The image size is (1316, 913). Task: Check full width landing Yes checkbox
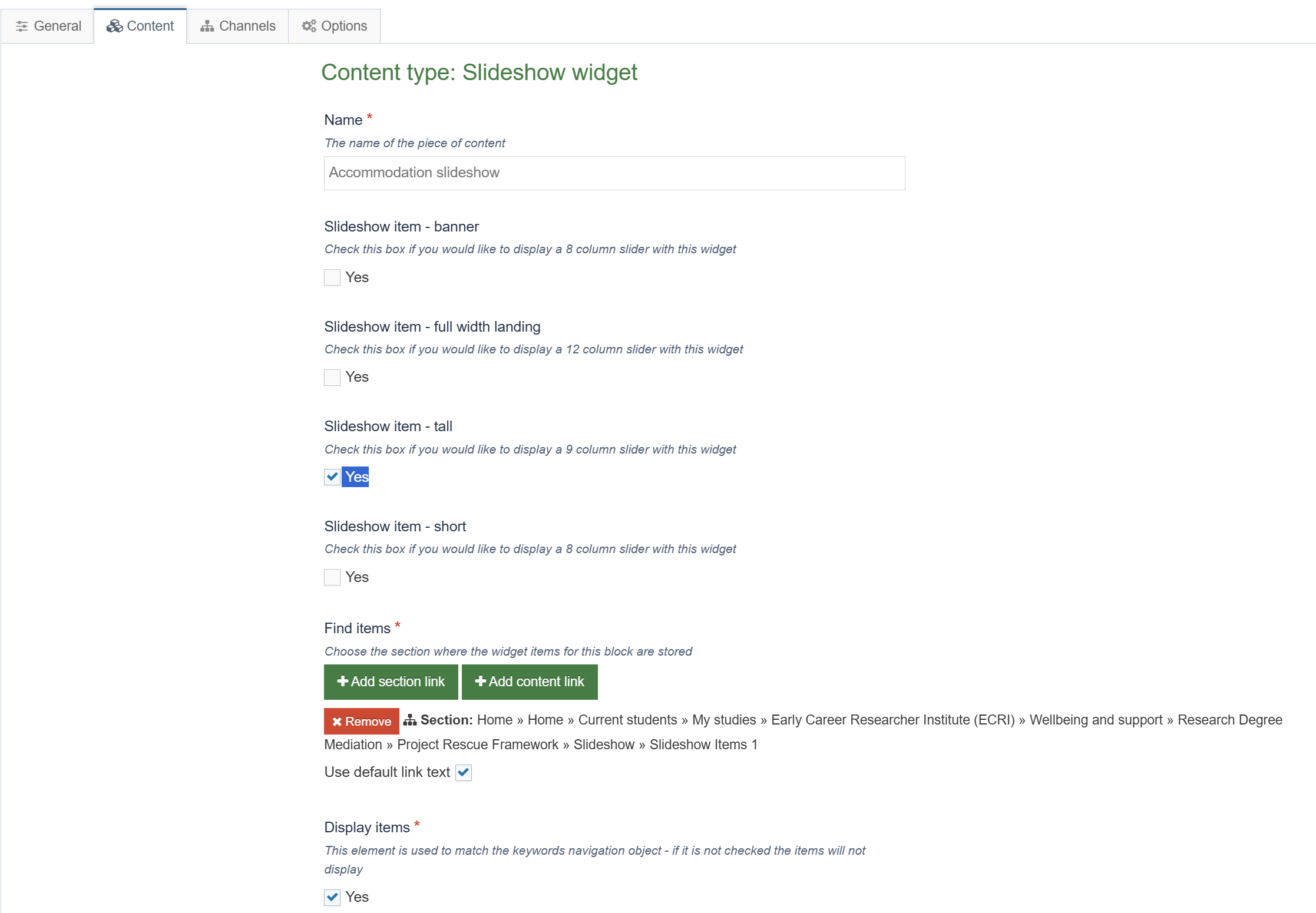(x=332, y=377)
